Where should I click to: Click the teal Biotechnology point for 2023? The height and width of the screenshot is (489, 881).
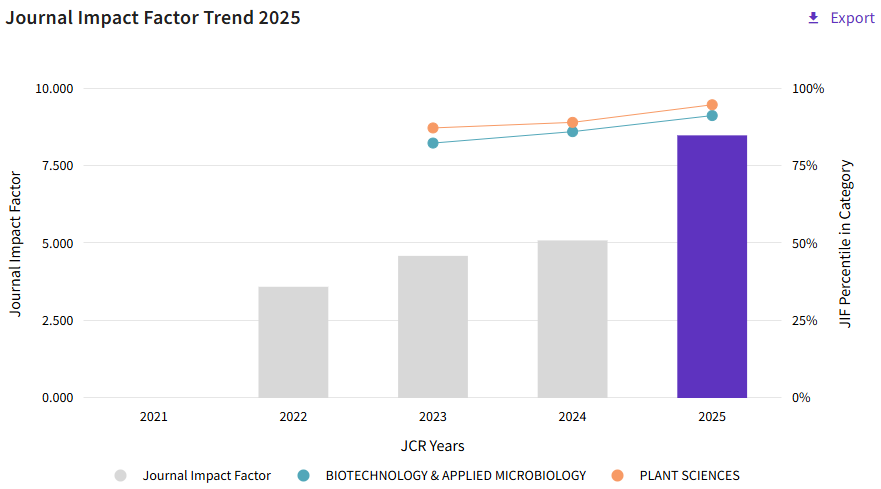(x=433, y=143)
